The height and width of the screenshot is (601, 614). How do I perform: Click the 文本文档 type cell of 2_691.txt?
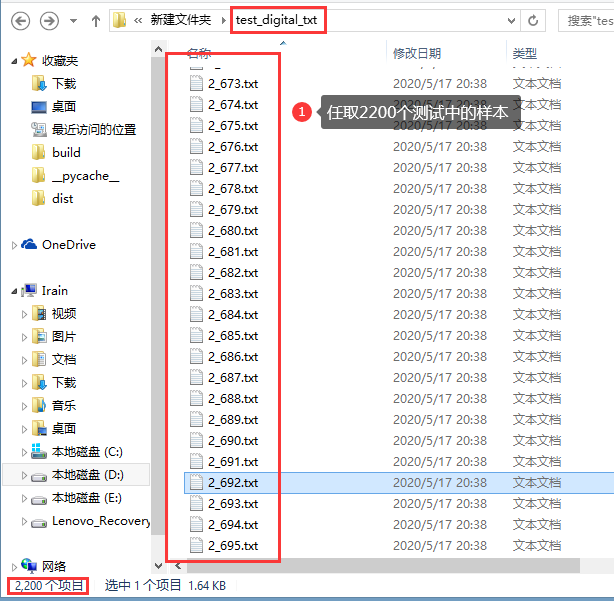click(537, 462)
